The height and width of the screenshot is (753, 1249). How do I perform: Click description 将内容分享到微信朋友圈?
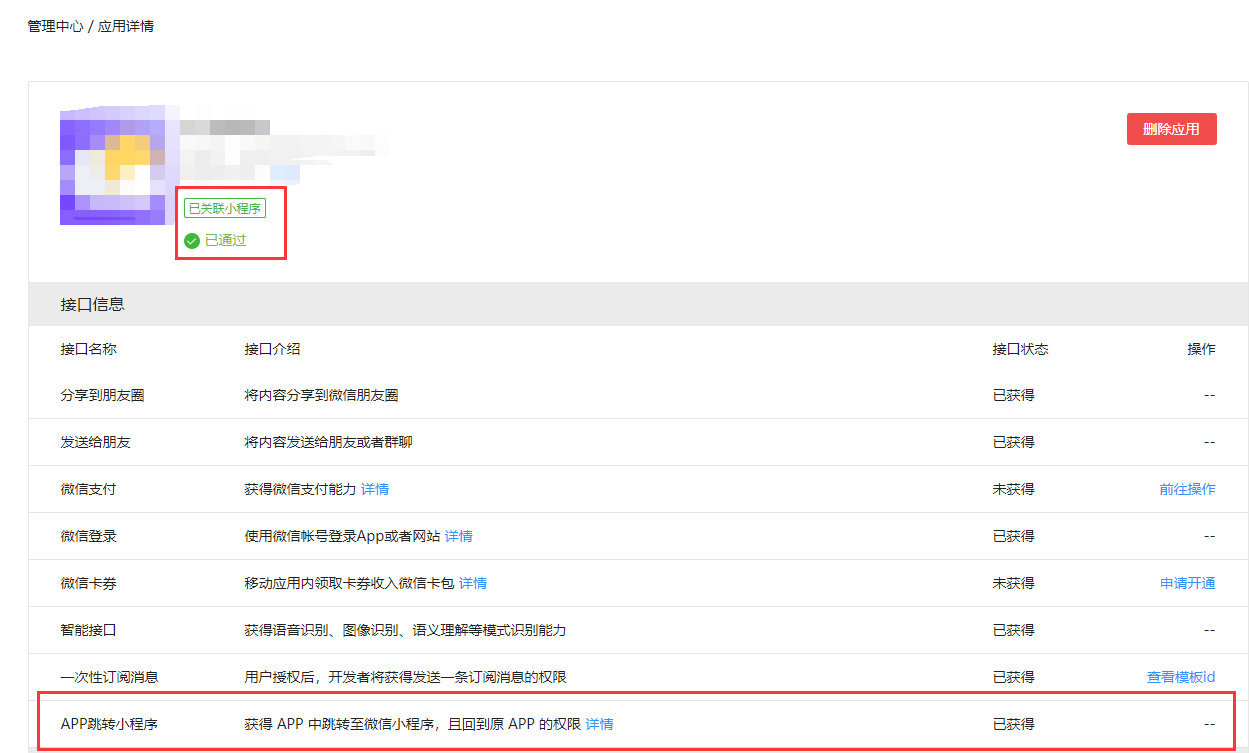pos(321,395)
